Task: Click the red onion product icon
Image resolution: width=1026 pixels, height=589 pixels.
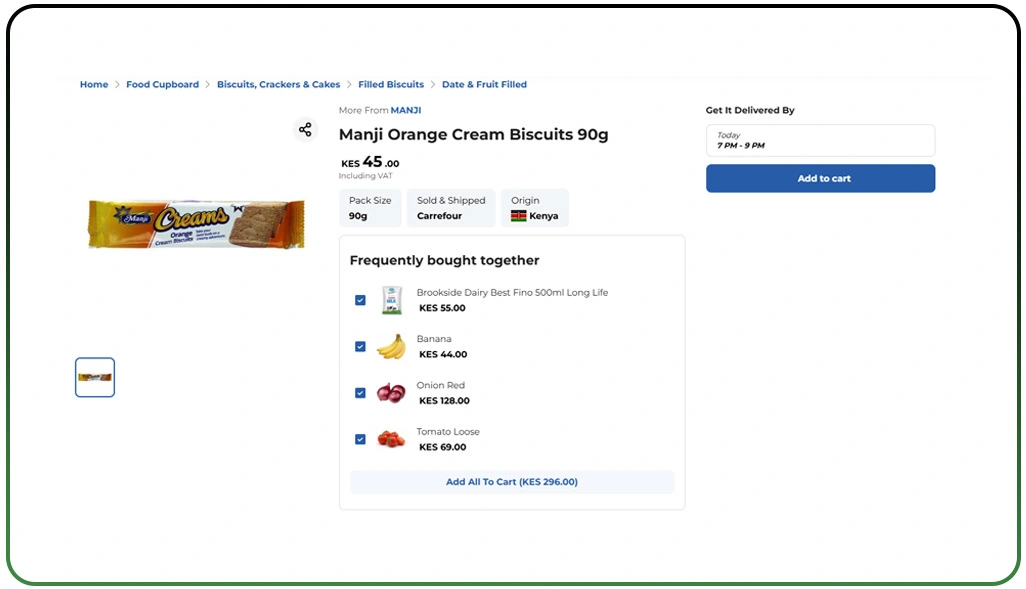Action: (391, 393)
